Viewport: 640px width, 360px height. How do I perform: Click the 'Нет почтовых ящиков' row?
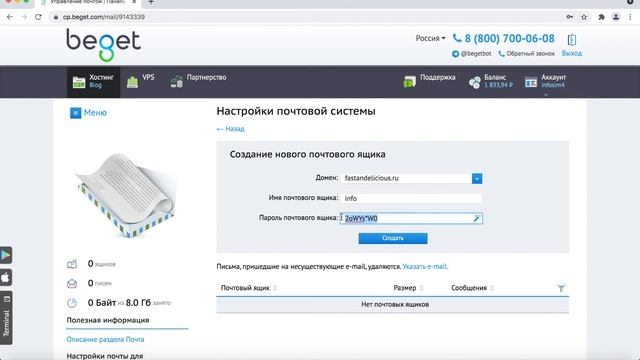[x=393, y=304]
